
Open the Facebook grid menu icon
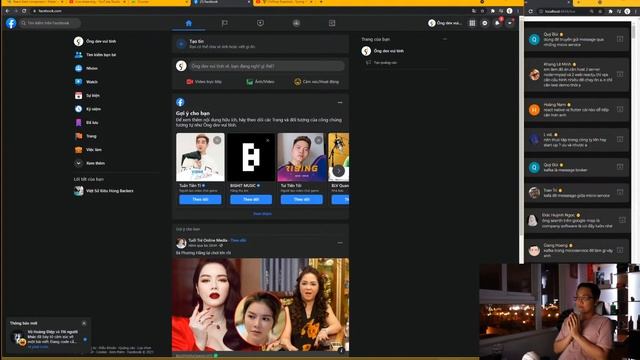click(x=472, y=23)
